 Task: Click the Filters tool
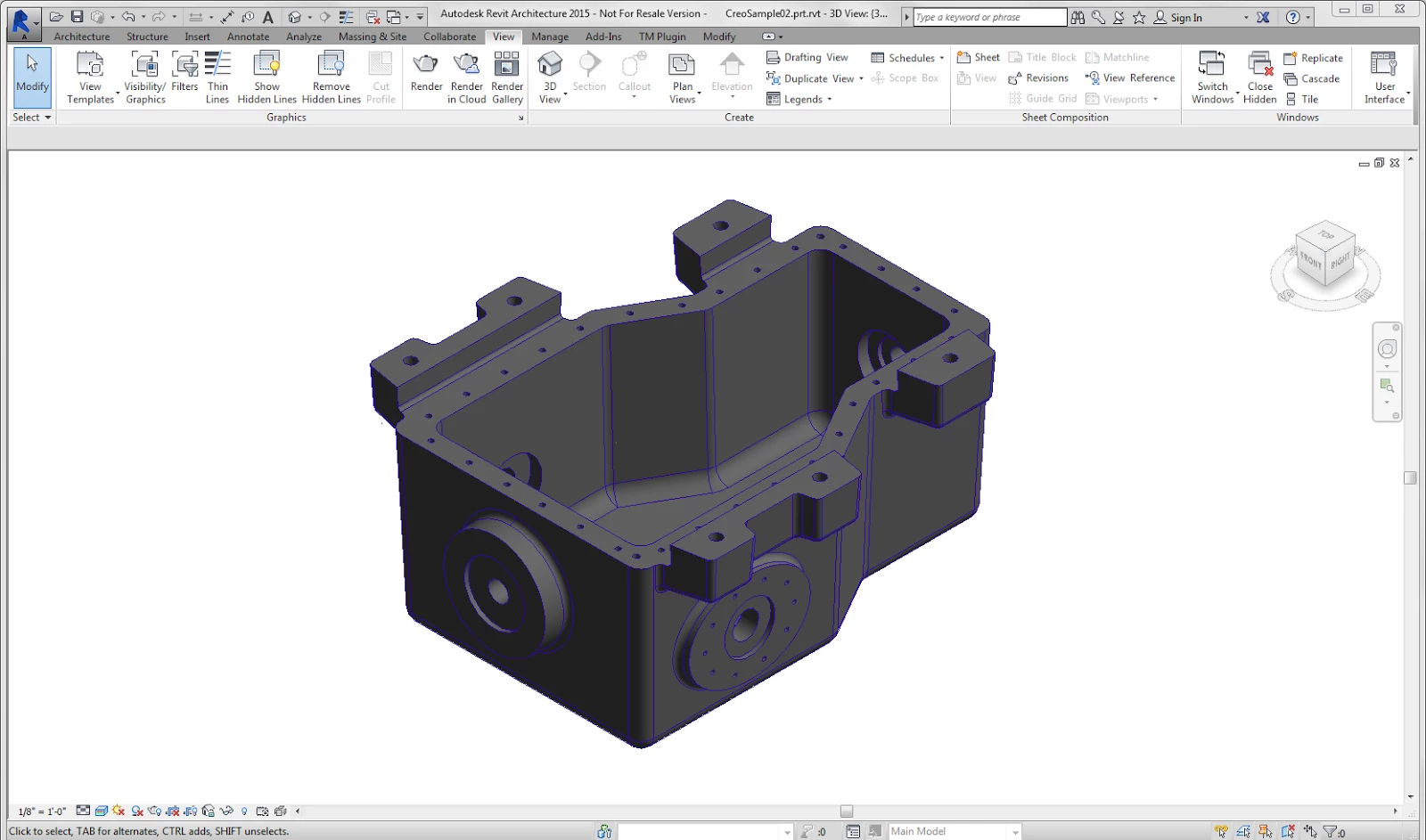(x=184, y=71)
